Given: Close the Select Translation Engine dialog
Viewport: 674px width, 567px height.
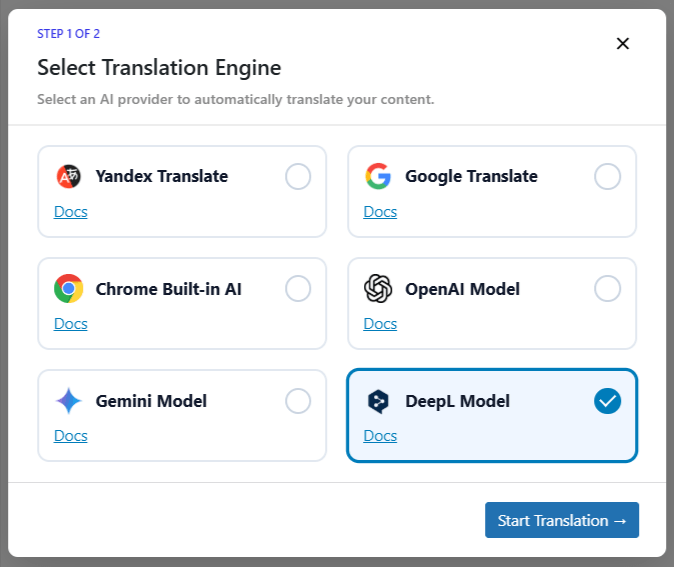Looking at the screenshot, I should (622, 43).
